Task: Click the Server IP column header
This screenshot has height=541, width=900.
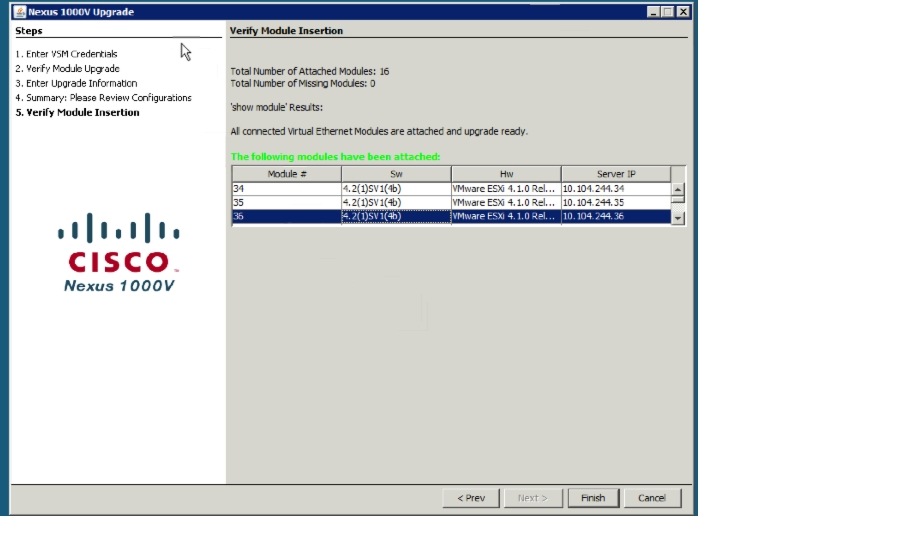Action: [616, 174]
